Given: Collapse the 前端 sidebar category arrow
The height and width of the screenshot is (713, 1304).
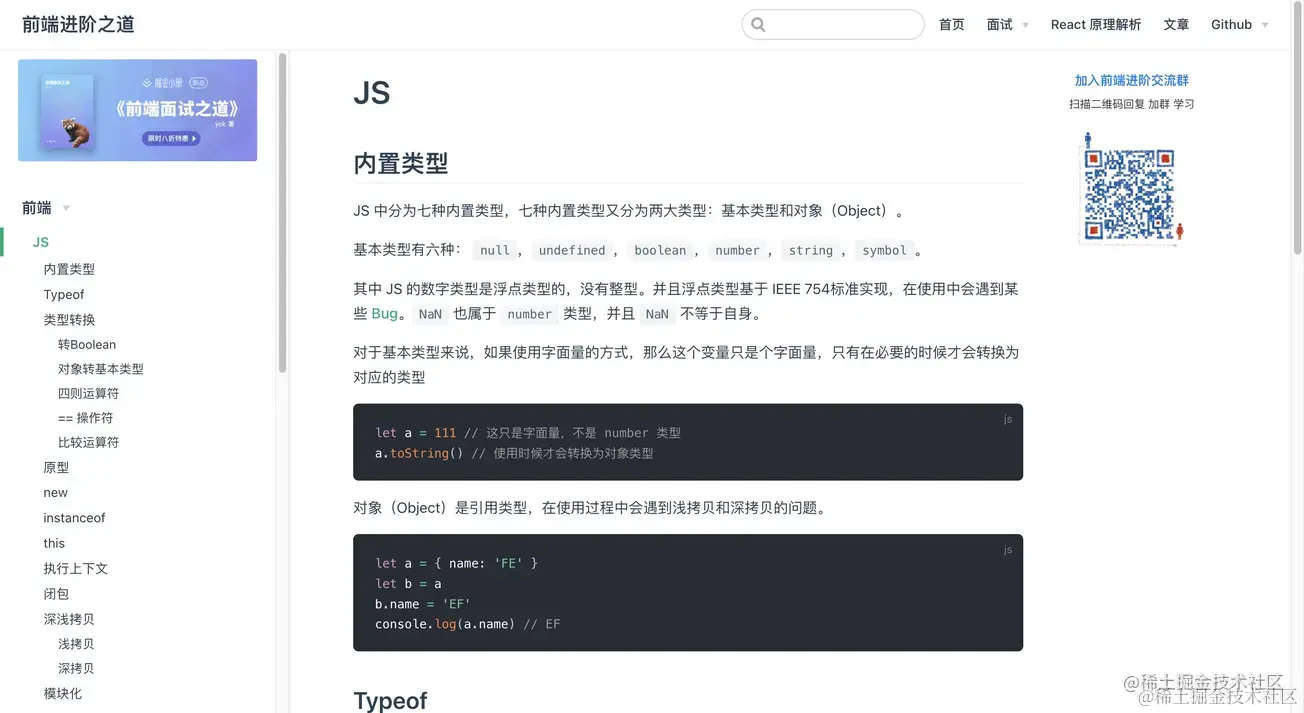Looking at the screenshot, I should coord(66,208).
